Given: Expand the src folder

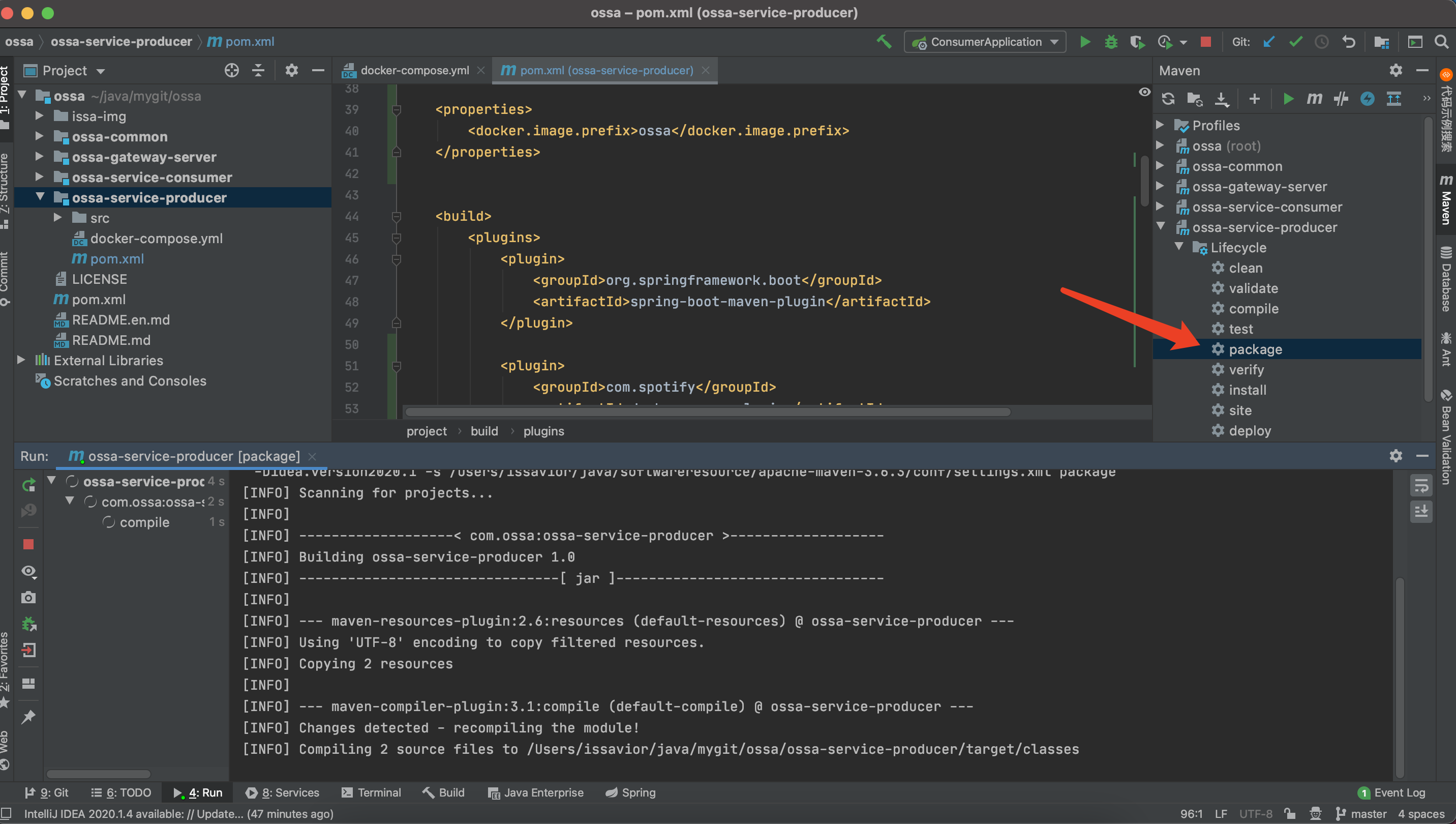Looking at the screenshot, I should (x=57, y=217).
